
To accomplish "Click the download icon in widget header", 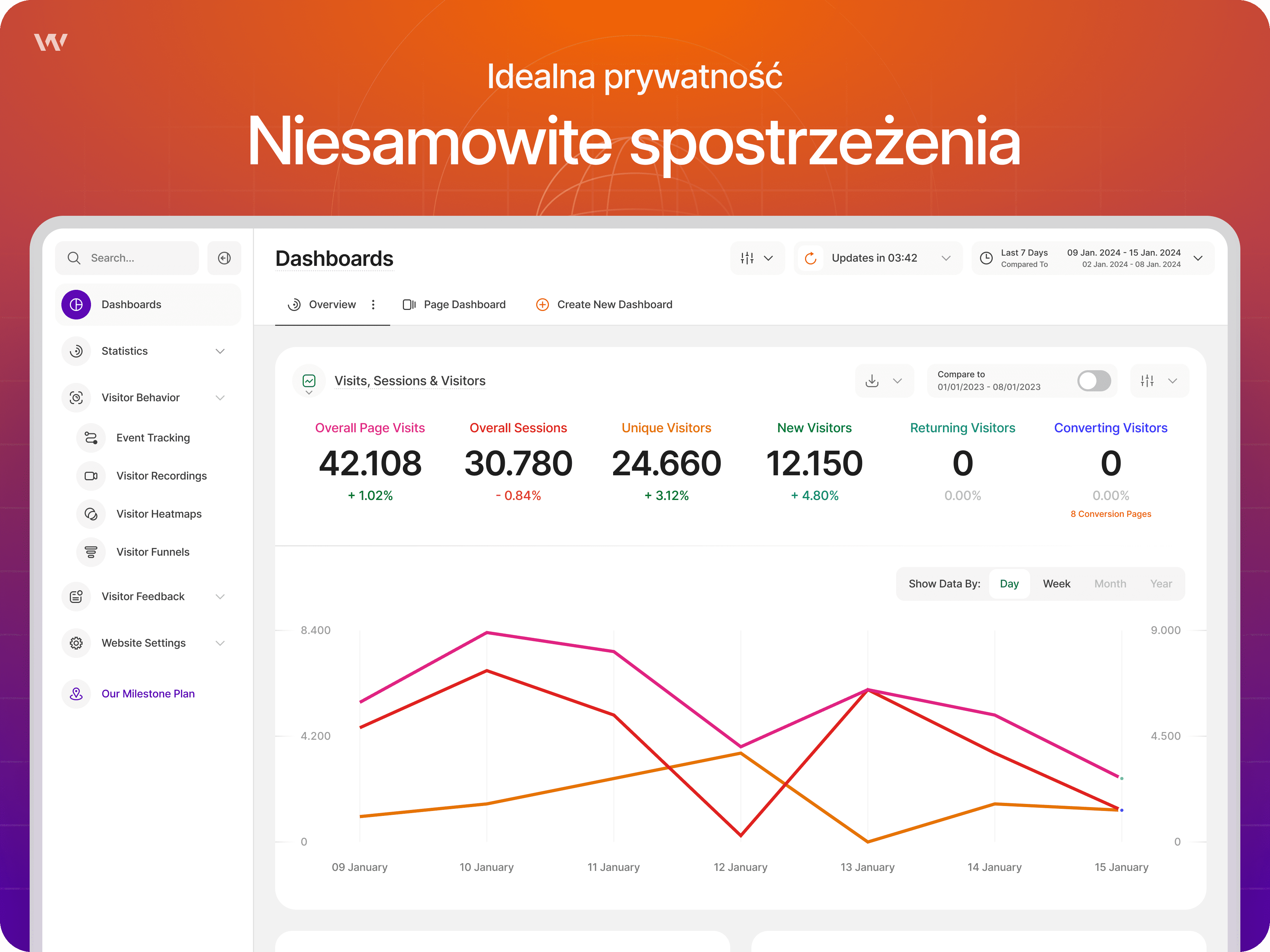I will (872, 380).
